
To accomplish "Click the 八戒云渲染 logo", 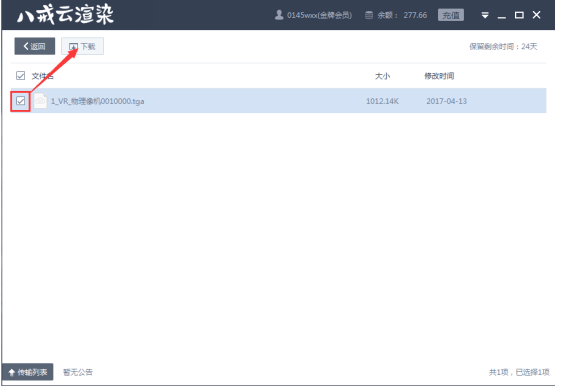I will point(65,15).
